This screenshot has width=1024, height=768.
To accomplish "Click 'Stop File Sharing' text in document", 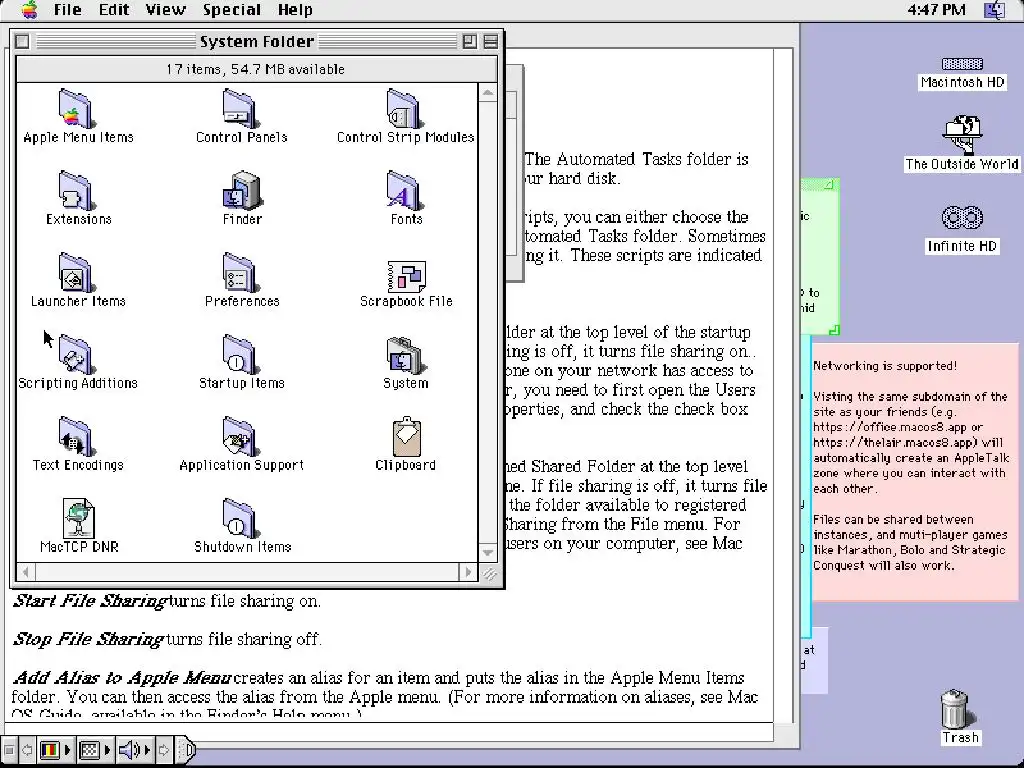I will pos(88,639).
